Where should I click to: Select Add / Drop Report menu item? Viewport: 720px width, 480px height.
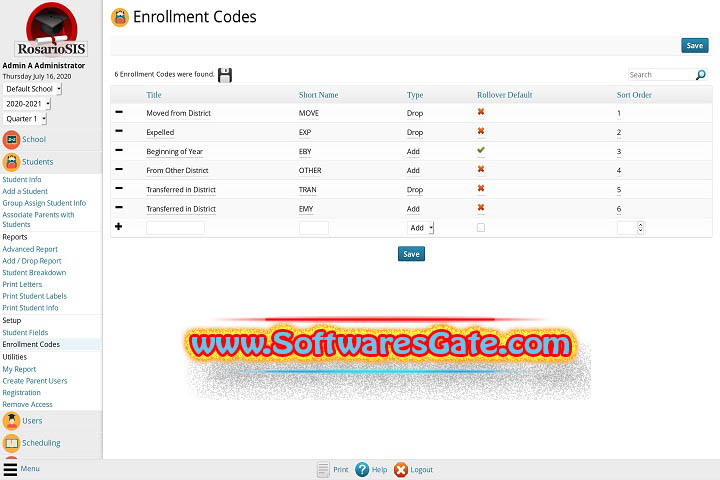pos(32,261)
